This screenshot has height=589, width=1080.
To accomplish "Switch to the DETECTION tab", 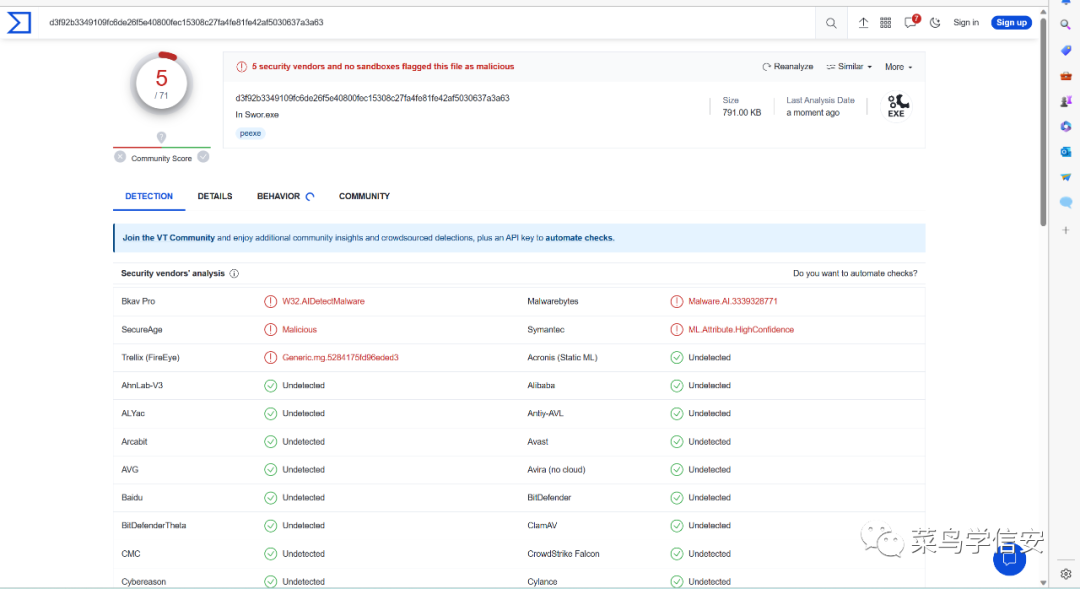I will tap(149, 196).
